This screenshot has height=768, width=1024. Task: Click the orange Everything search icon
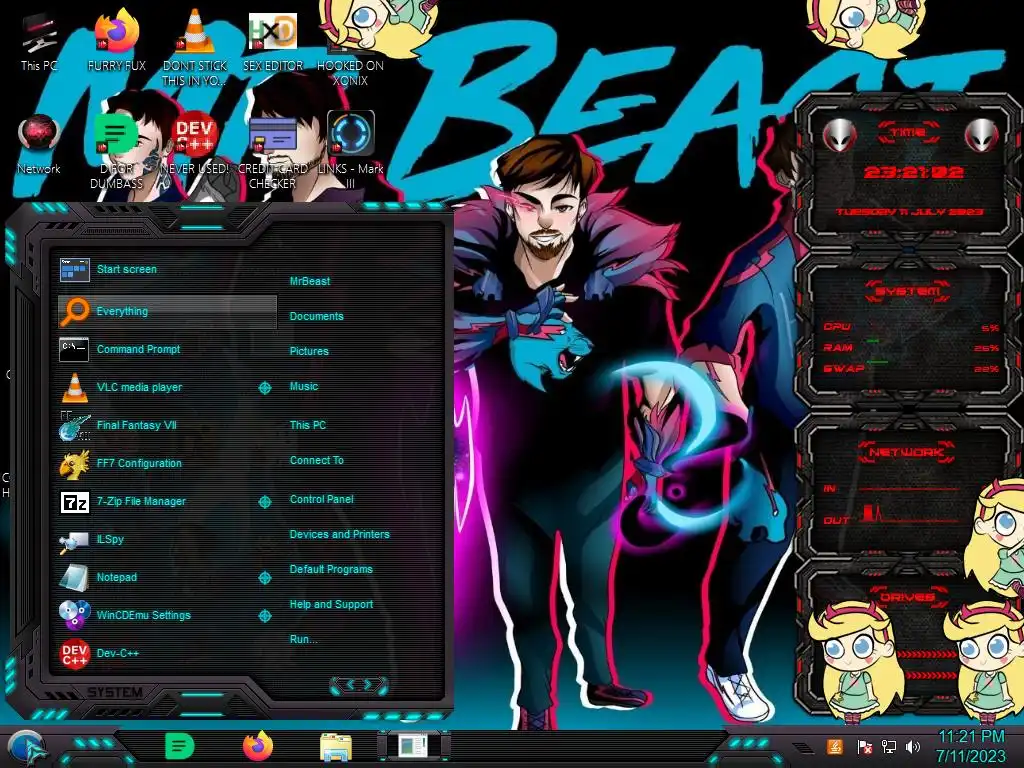click(74, 311)
